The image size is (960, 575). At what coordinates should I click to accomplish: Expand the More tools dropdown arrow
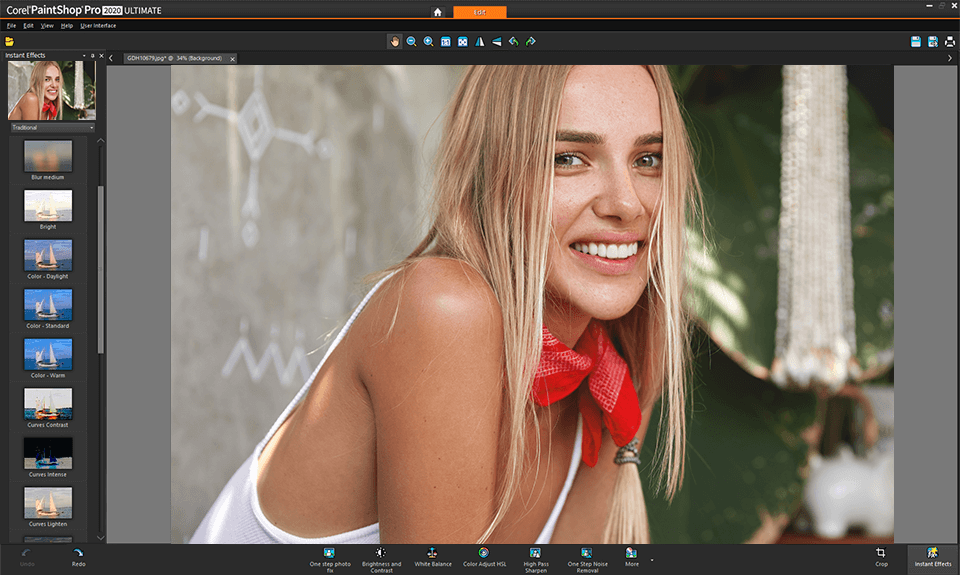651,559
